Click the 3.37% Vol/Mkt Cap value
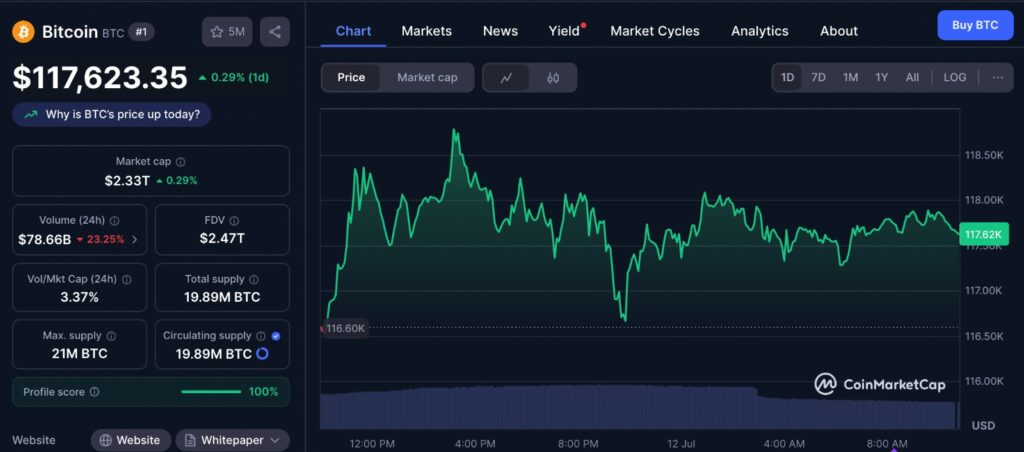This screenshot has width=1024, height=452. point(80,298)
